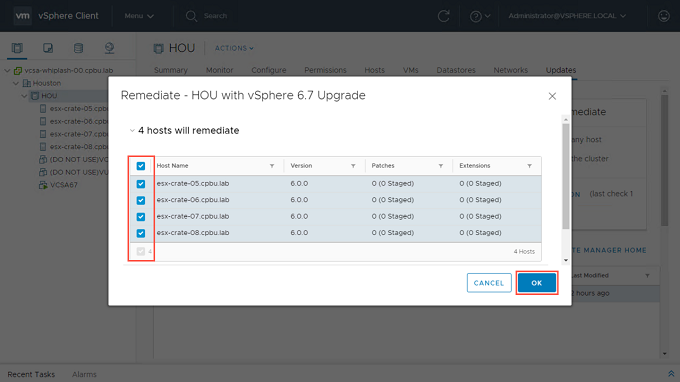Click the feedback smiley icon
The width and height of the screenshot is (680, 382).
664,16
